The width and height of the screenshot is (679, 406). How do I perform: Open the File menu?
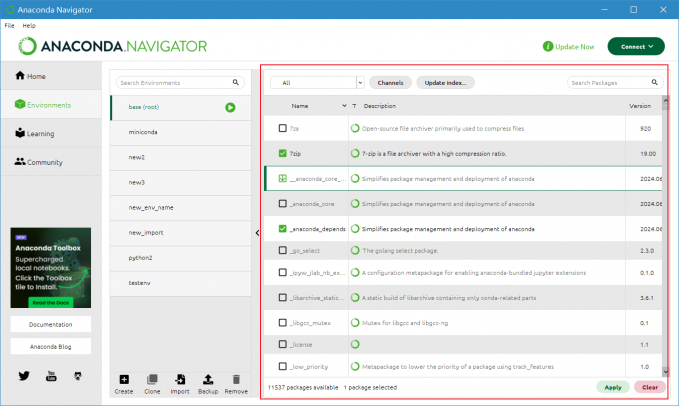pos(9,26)
